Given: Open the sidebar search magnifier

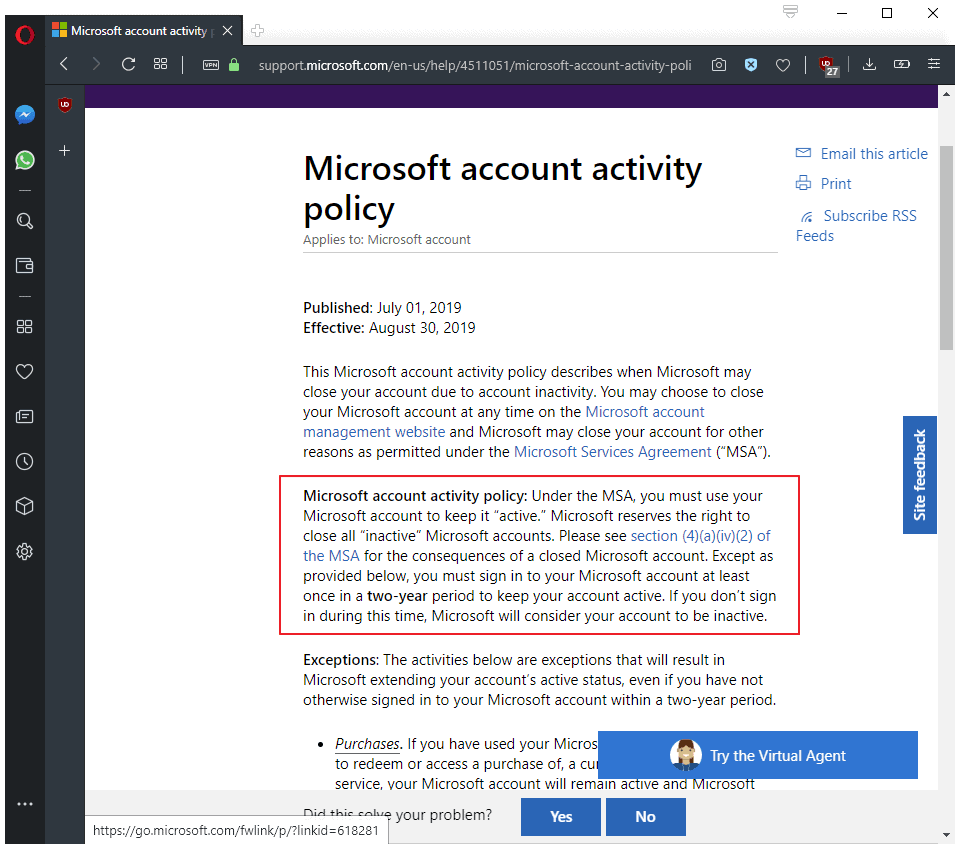Looking at the screenshot, I should coord(24,221).
